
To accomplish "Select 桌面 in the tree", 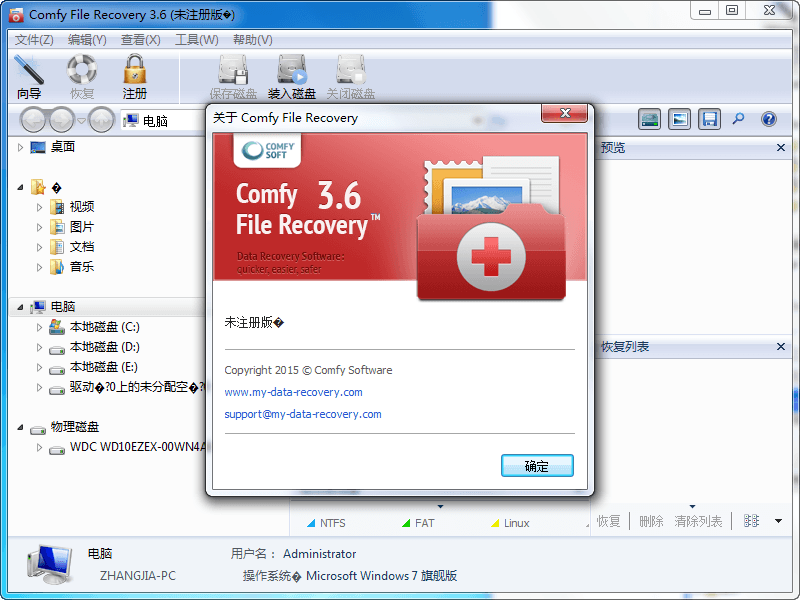I will point(63,147).
